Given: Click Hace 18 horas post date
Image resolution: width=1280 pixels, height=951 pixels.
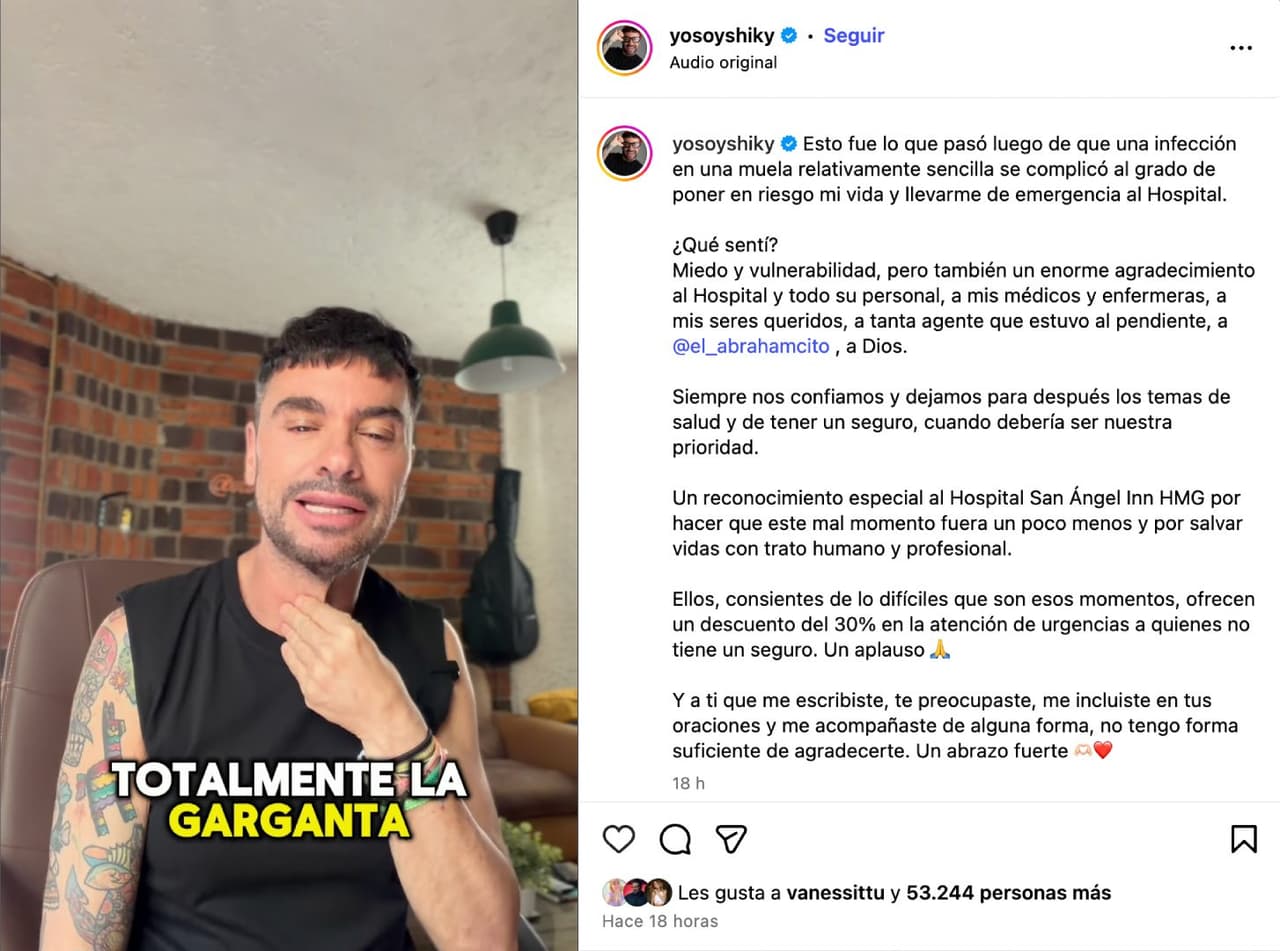Looking at the screenshot, I should click(660, 921).
